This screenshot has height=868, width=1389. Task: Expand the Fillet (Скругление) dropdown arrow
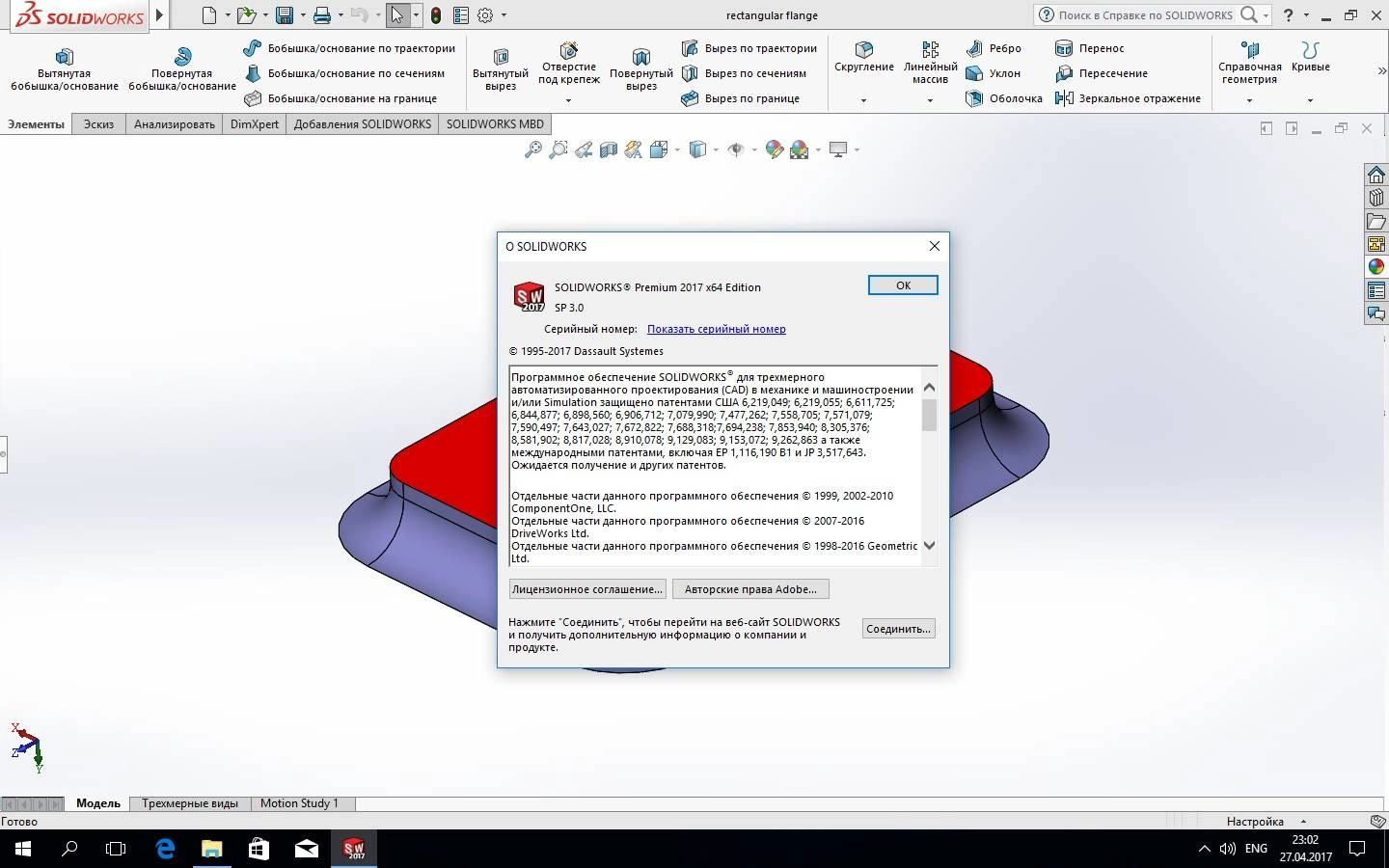(x=863, y=100)
